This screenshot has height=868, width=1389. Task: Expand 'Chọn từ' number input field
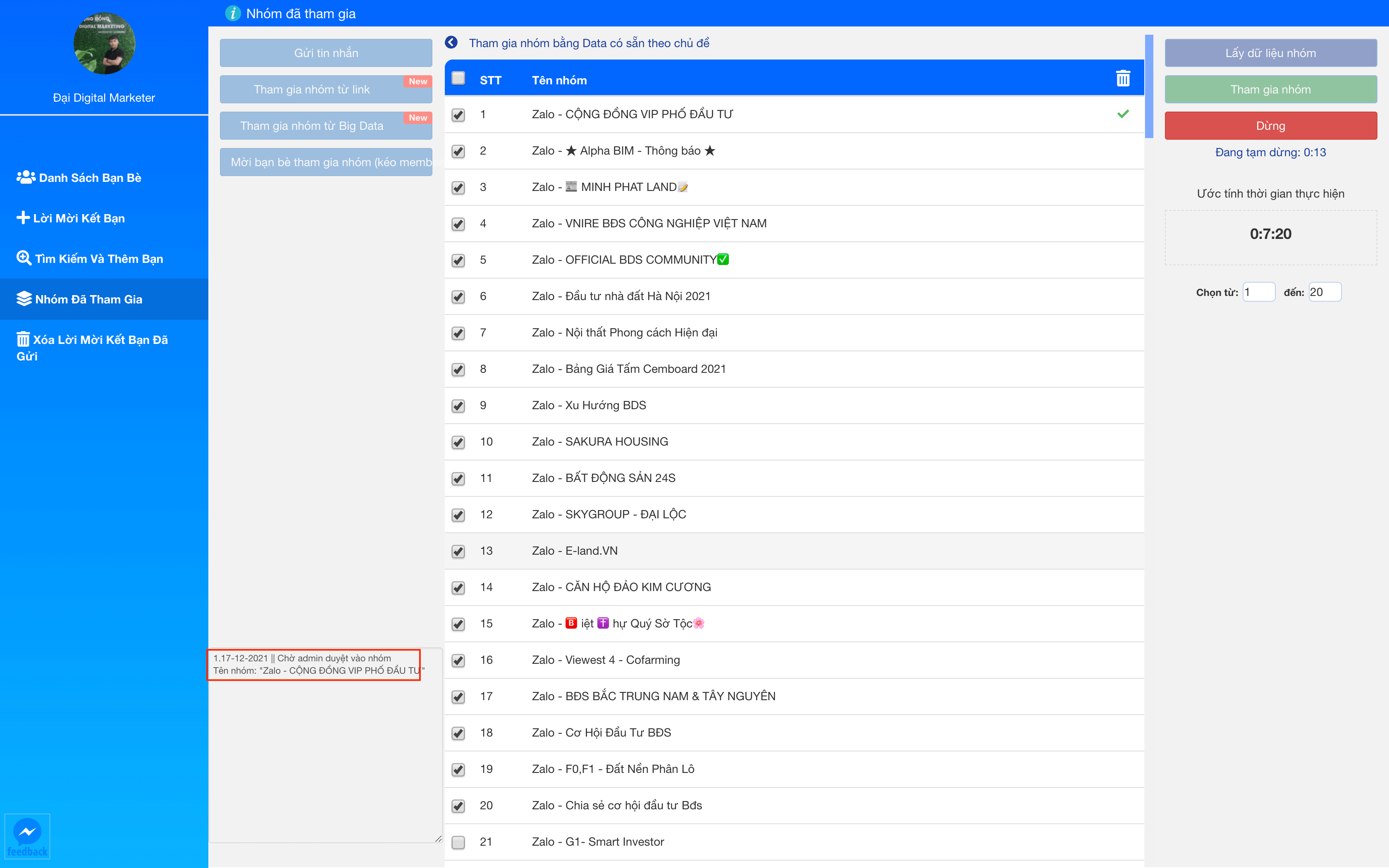click(1257, 292)
